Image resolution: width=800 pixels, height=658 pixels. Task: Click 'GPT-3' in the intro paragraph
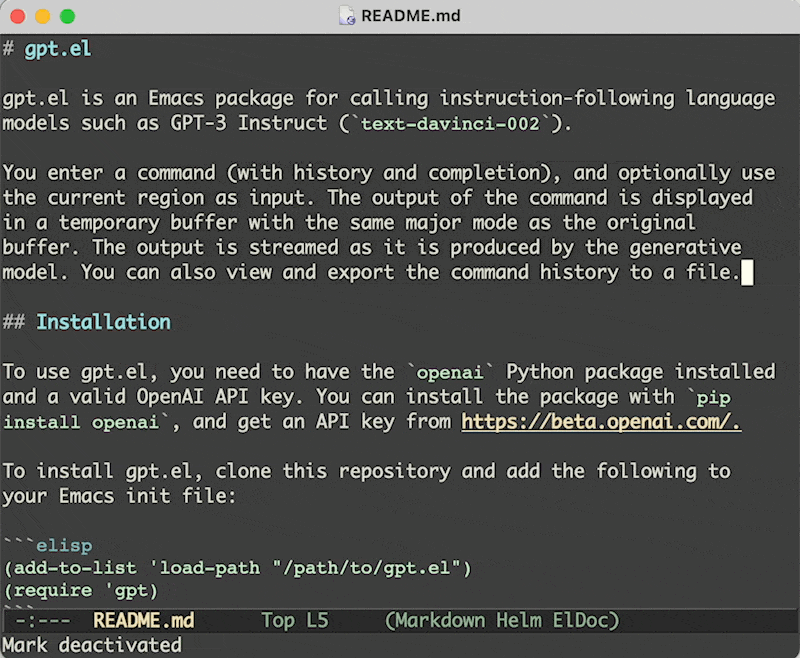click(198, 123)
